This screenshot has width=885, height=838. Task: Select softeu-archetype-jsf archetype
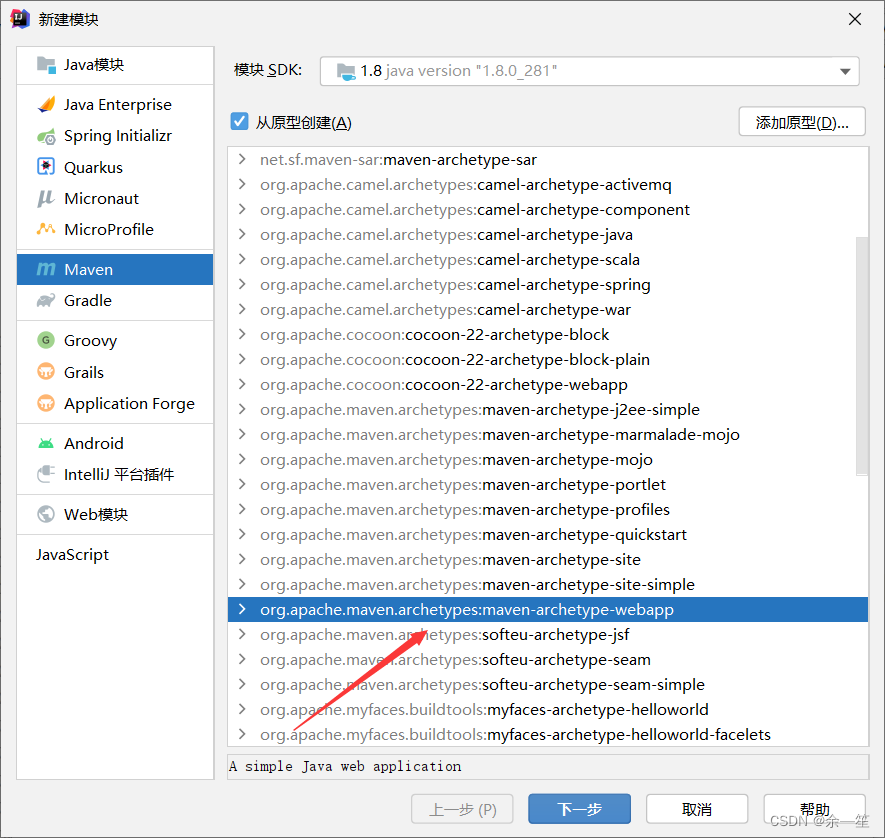click(x=547, y=634)
